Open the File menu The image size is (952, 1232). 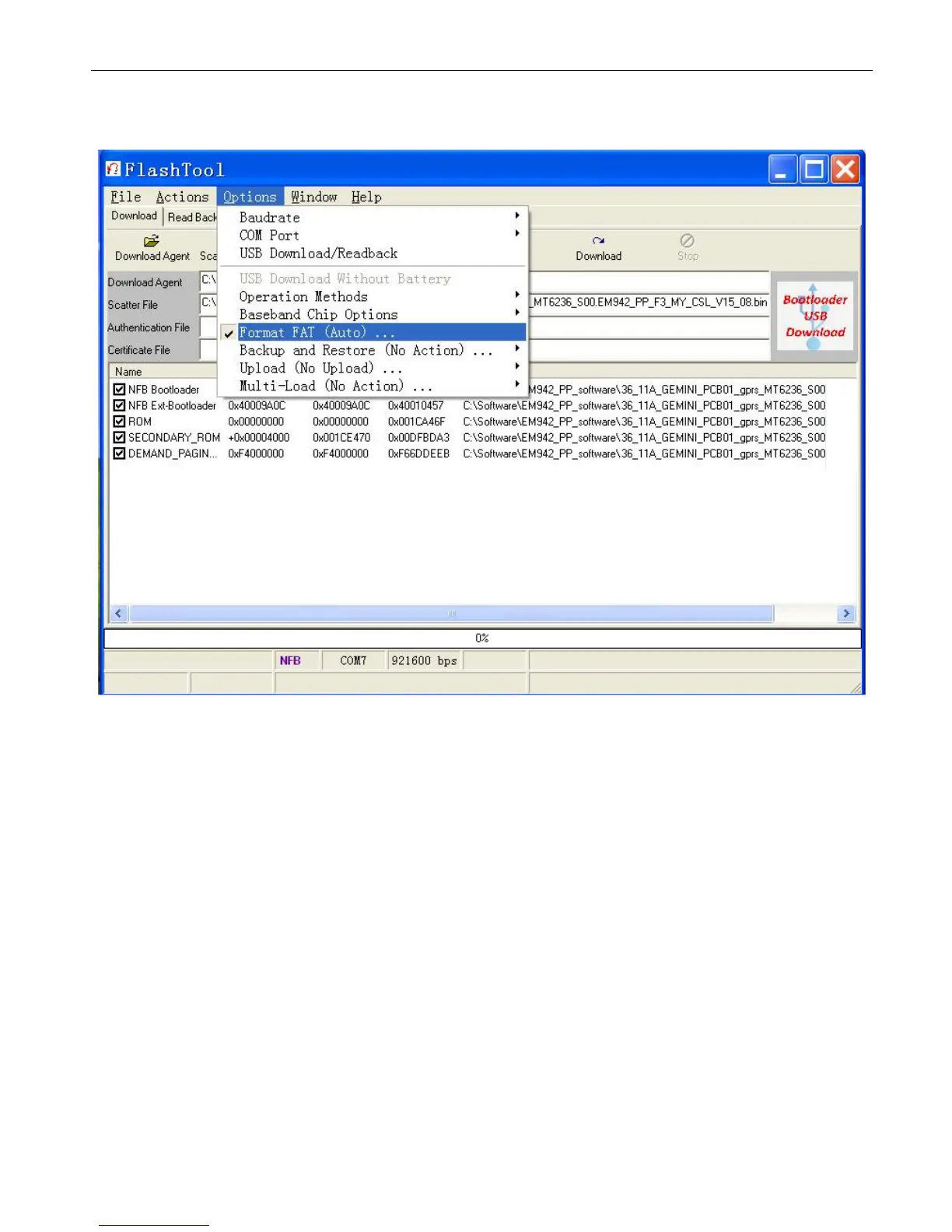125,197
